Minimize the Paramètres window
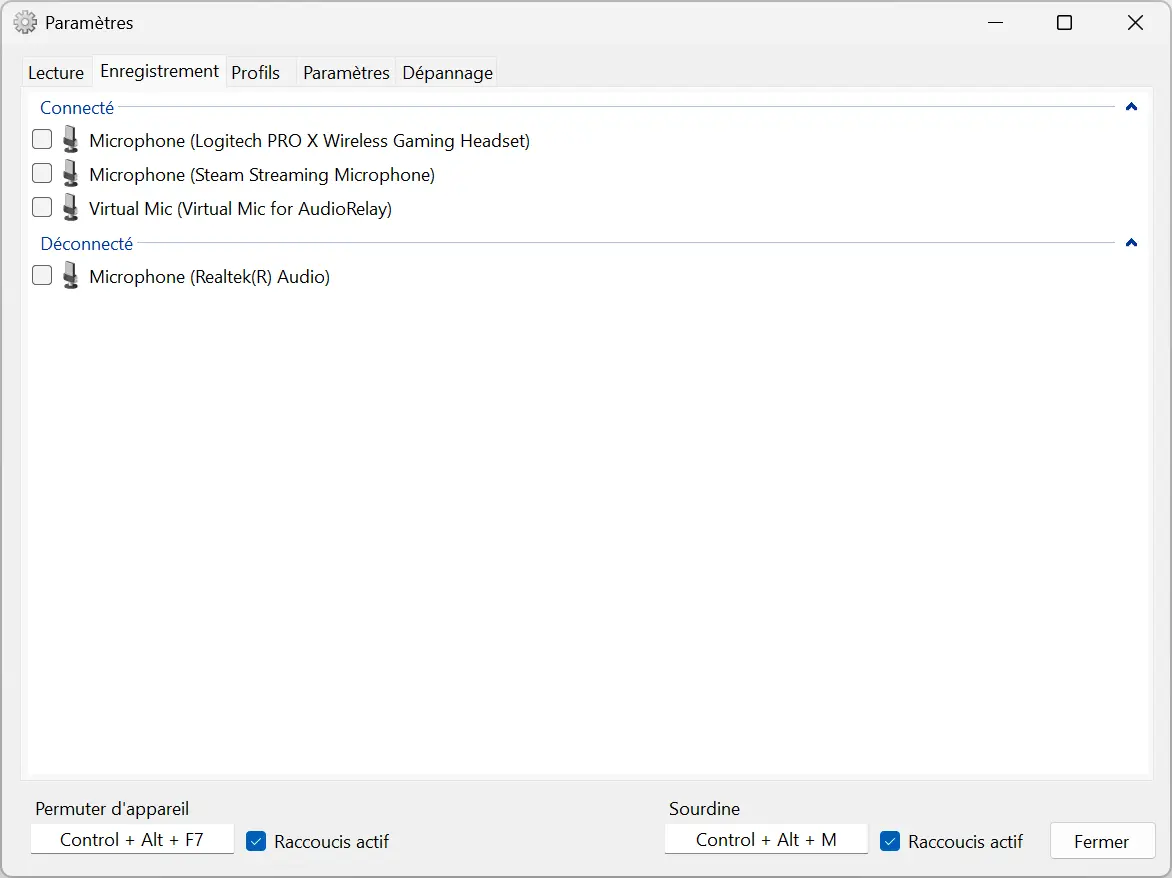 pyautogui.click(x=995, y=22)
